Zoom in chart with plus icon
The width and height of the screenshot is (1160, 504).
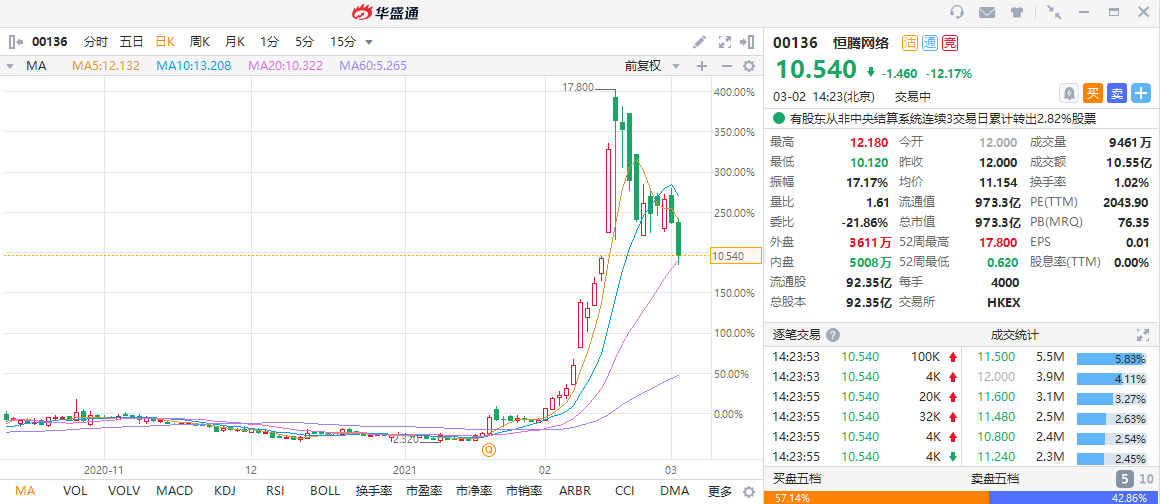(x=701, y=66)
